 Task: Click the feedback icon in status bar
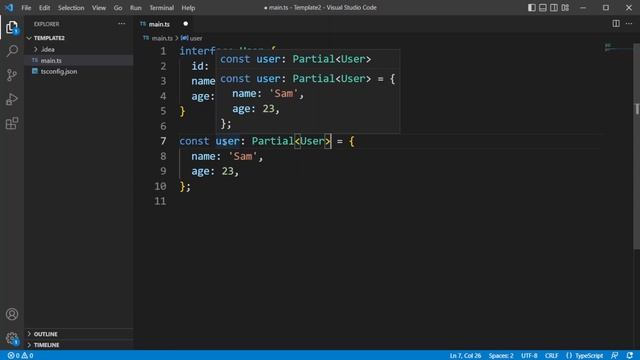pyautogui.click(x=615, y=356)
